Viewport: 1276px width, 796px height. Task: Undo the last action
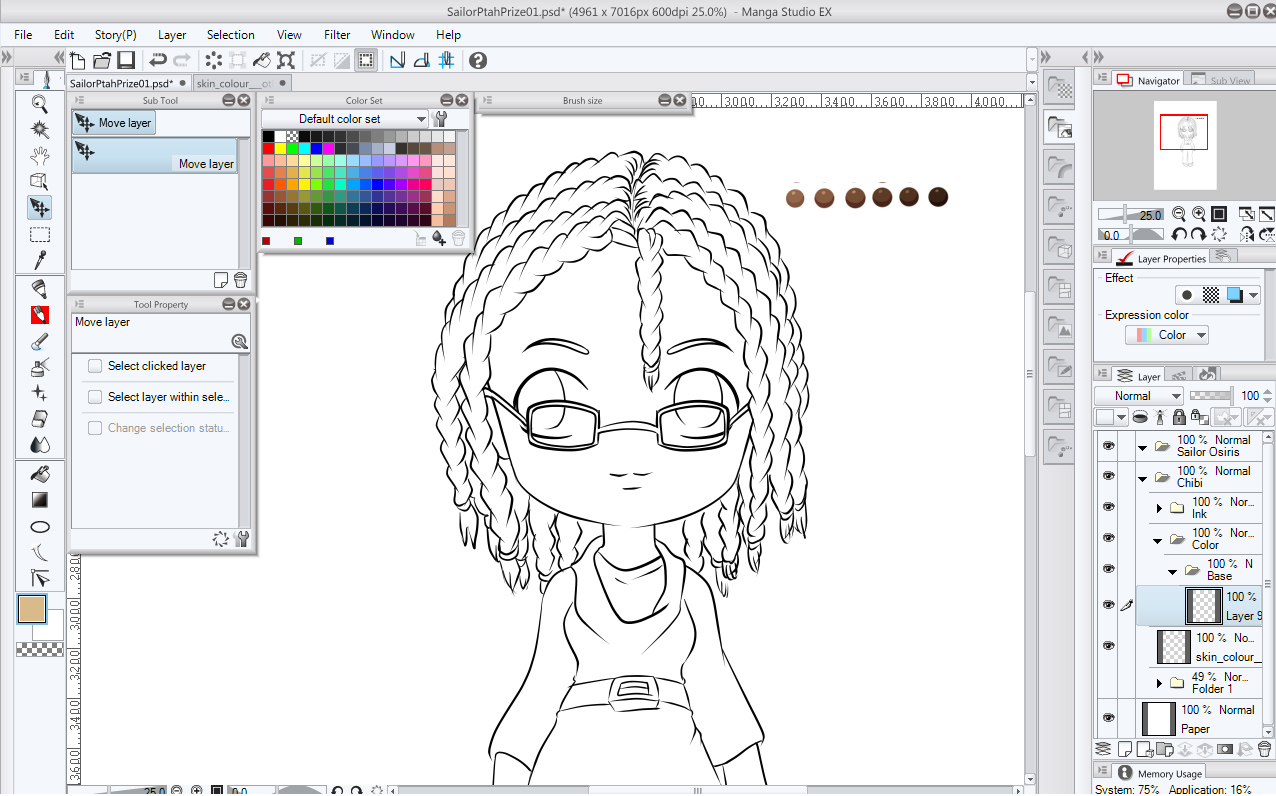(x=157, y=60)
